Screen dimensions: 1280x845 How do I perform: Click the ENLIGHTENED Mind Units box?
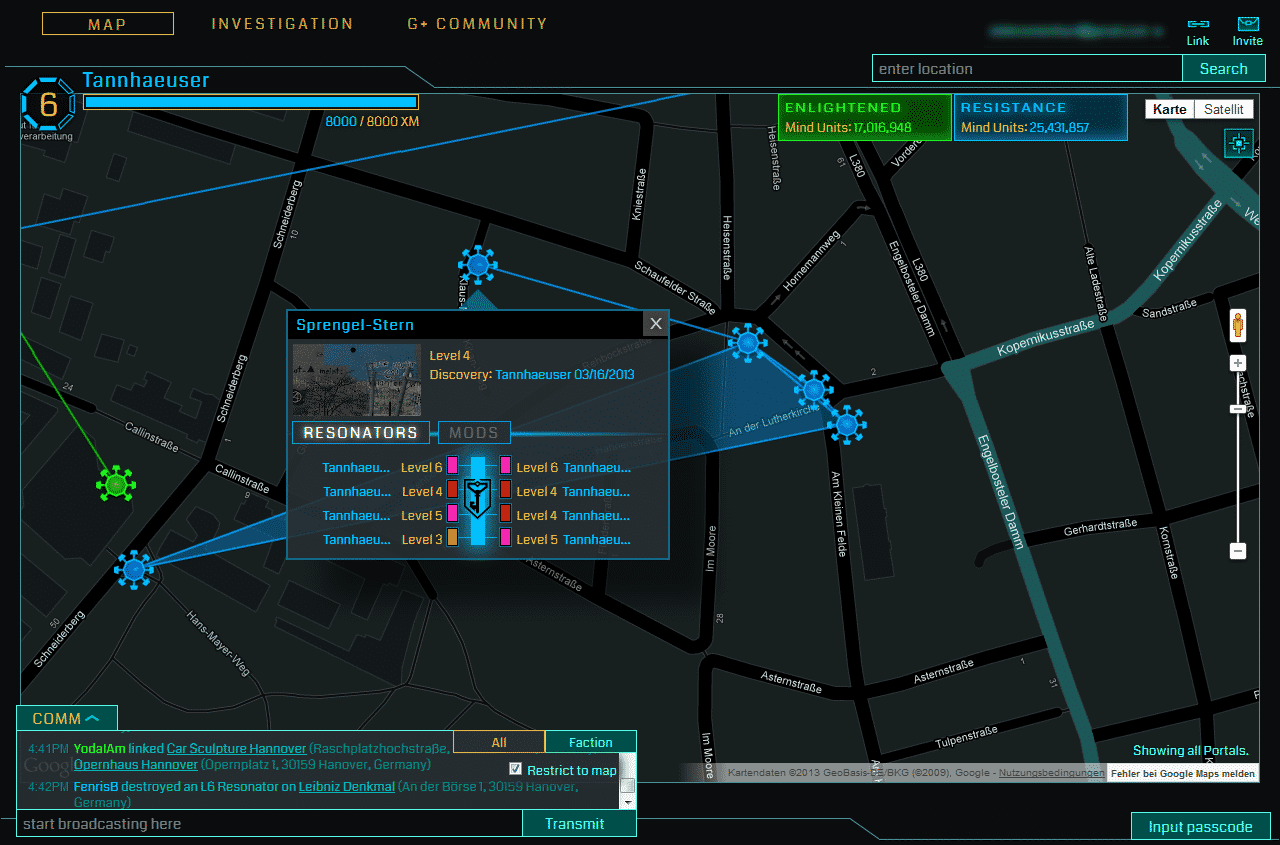click(864, 117)
